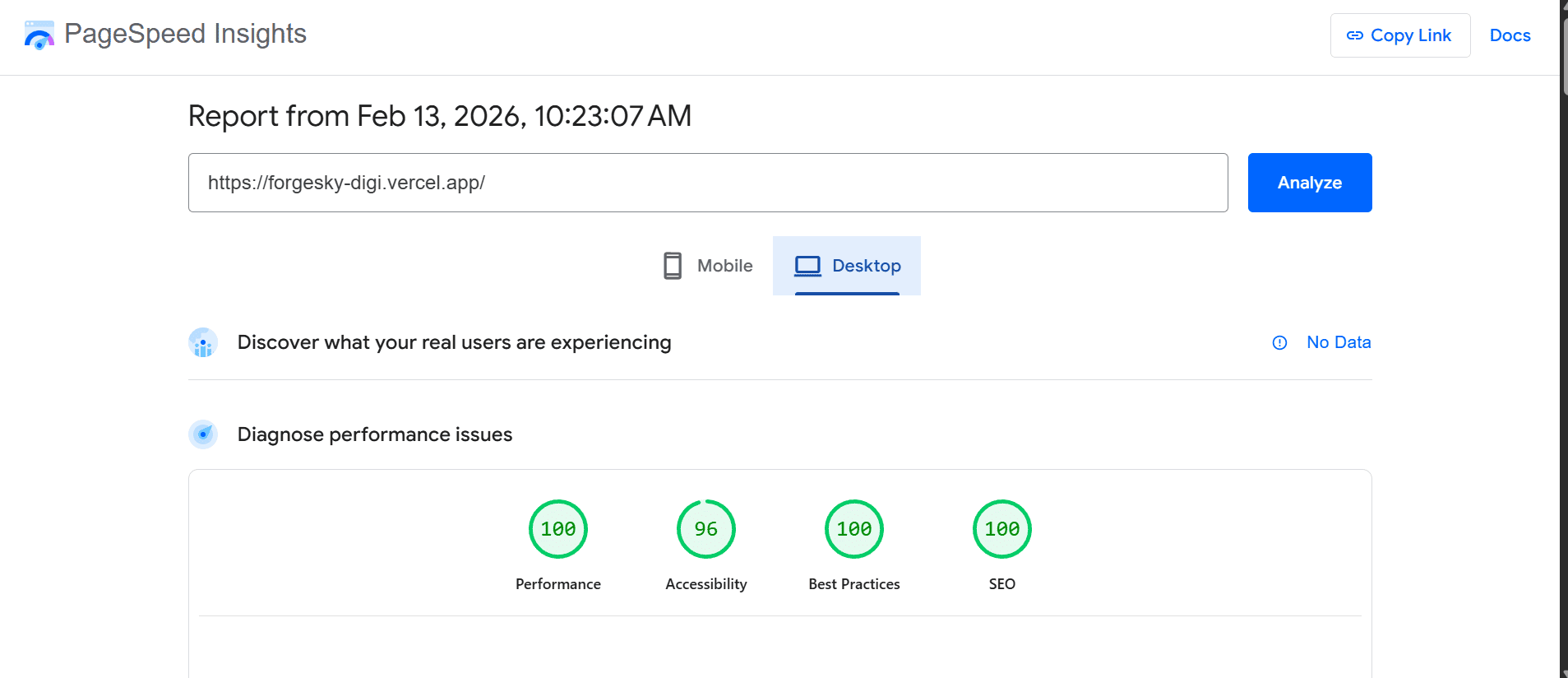Open the SEO score gauge
Screen dimensions: 1568x678
1001,529
